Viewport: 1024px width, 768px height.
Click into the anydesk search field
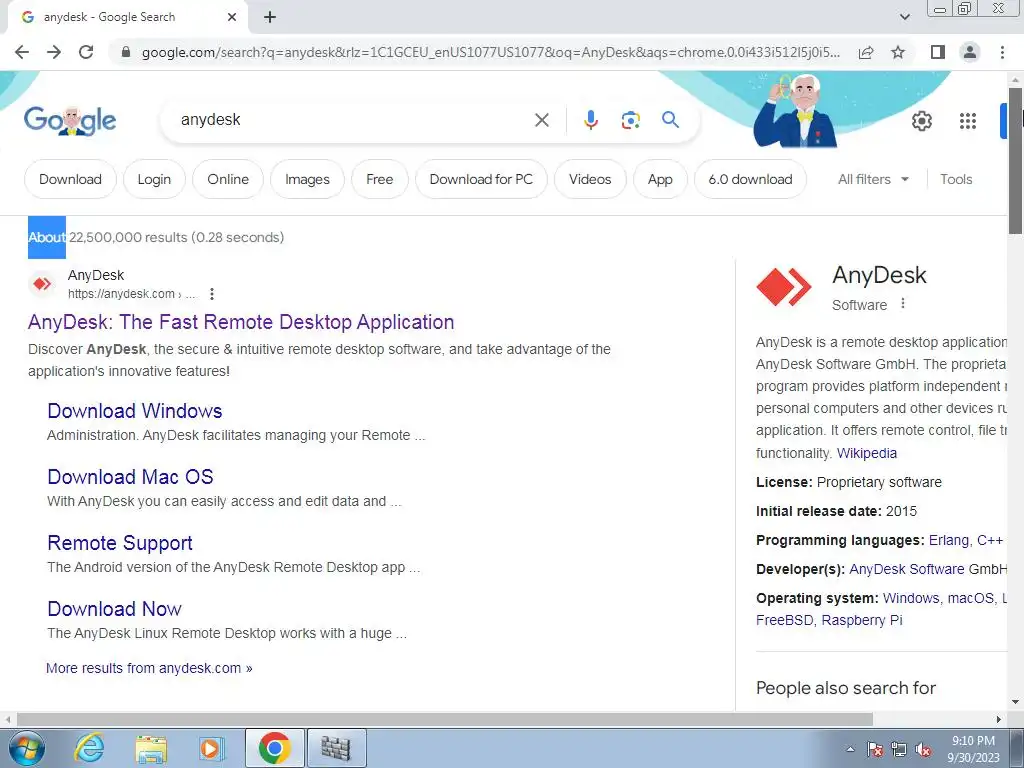[353, 120]
